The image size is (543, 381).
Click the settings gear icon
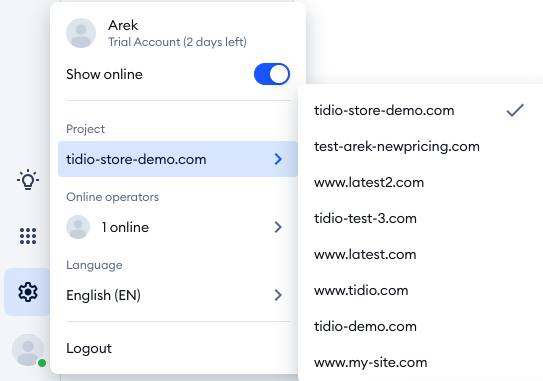[x=28, y=292]
